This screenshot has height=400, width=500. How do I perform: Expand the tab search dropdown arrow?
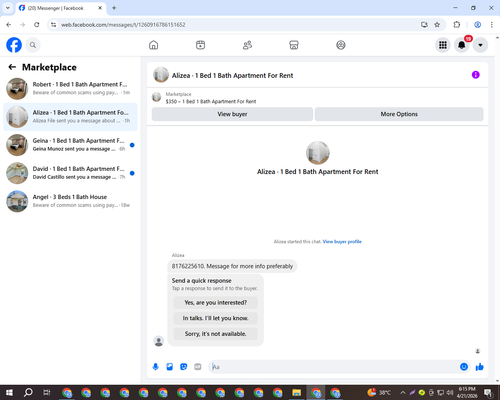coord(8,8)
